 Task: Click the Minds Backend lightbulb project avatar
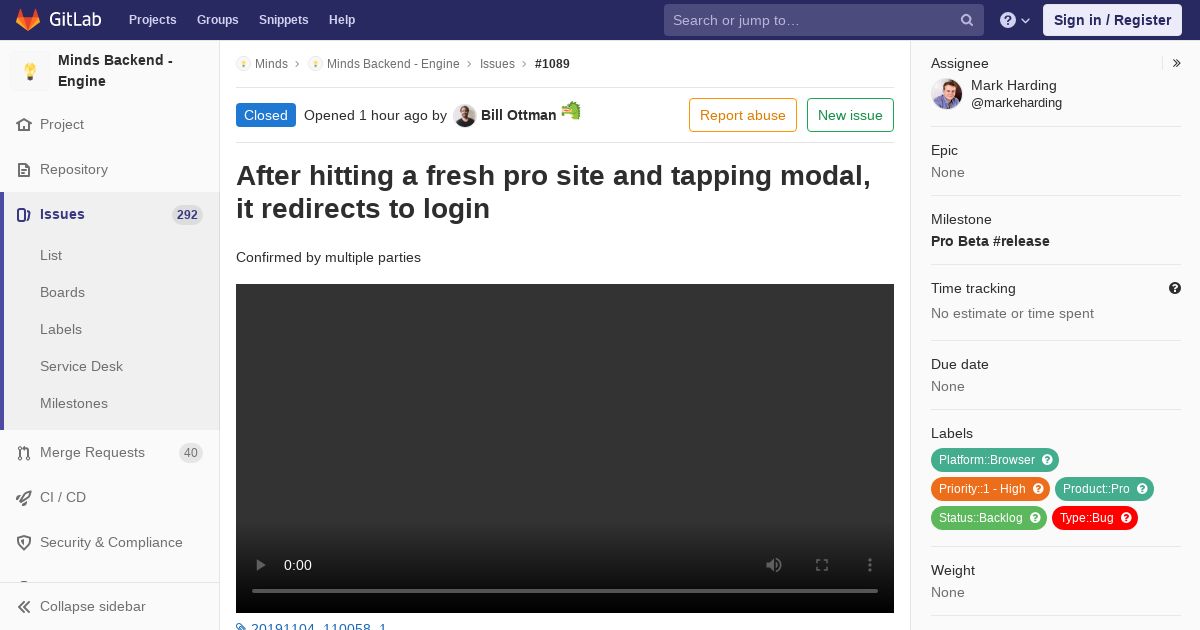click(x=30, y=71)
